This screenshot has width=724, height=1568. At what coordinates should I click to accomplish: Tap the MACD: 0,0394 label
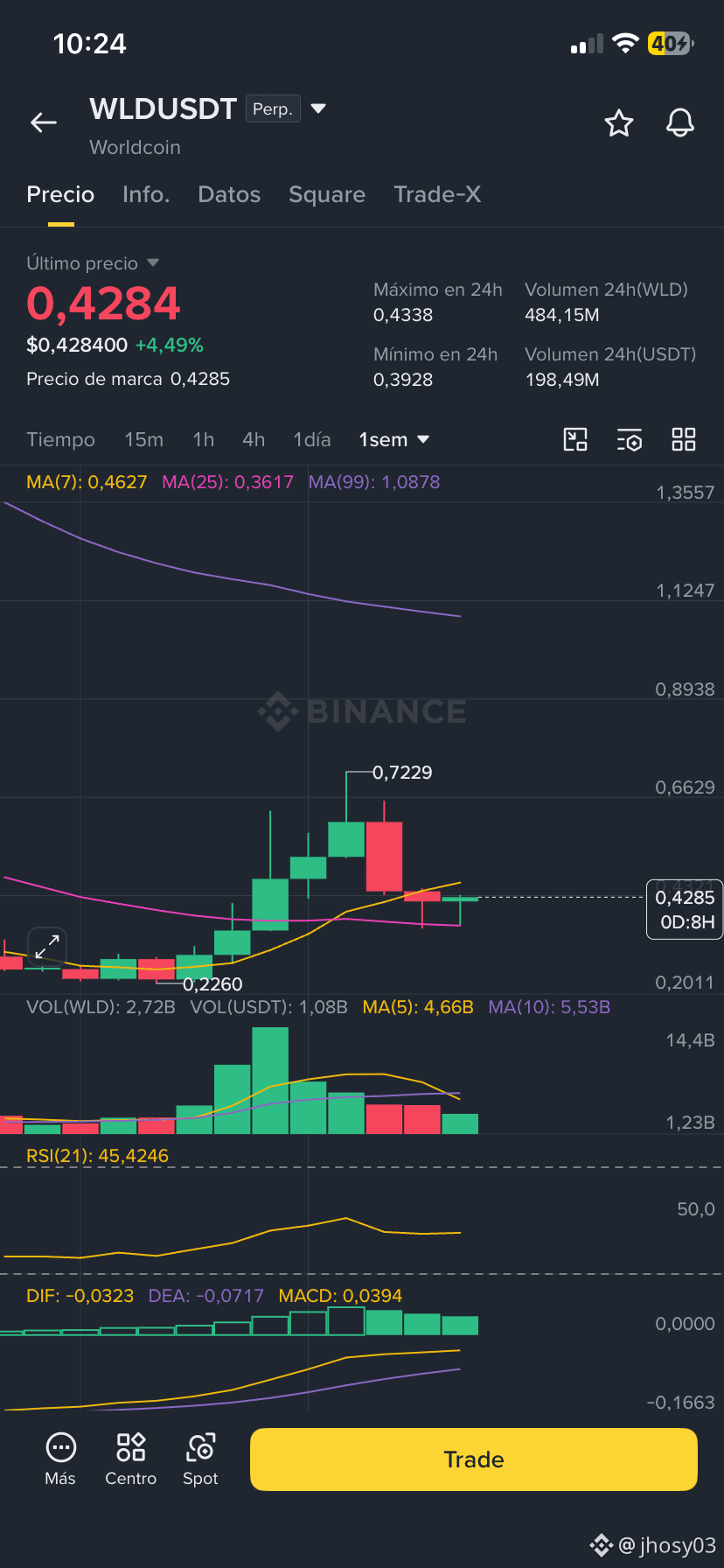(x=340, y=1296)
